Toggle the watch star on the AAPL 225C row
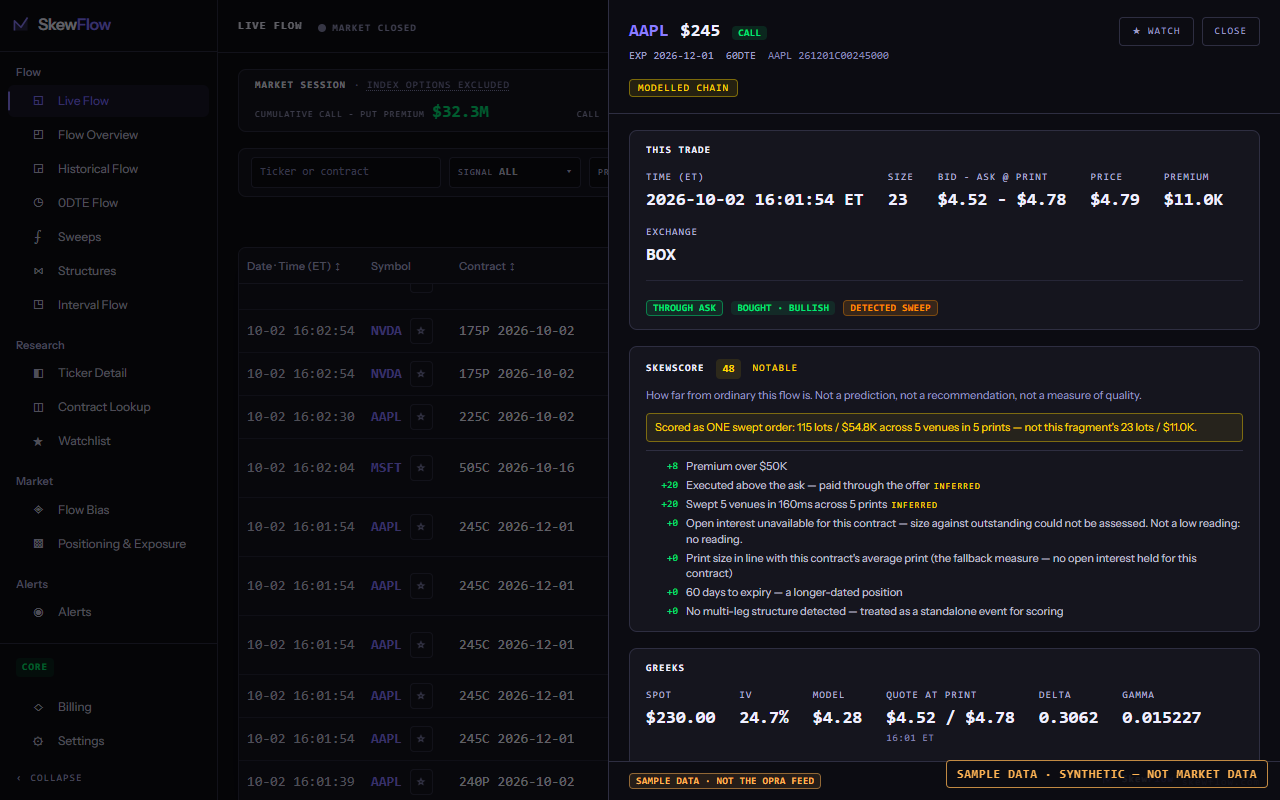 tap(421, 417)
